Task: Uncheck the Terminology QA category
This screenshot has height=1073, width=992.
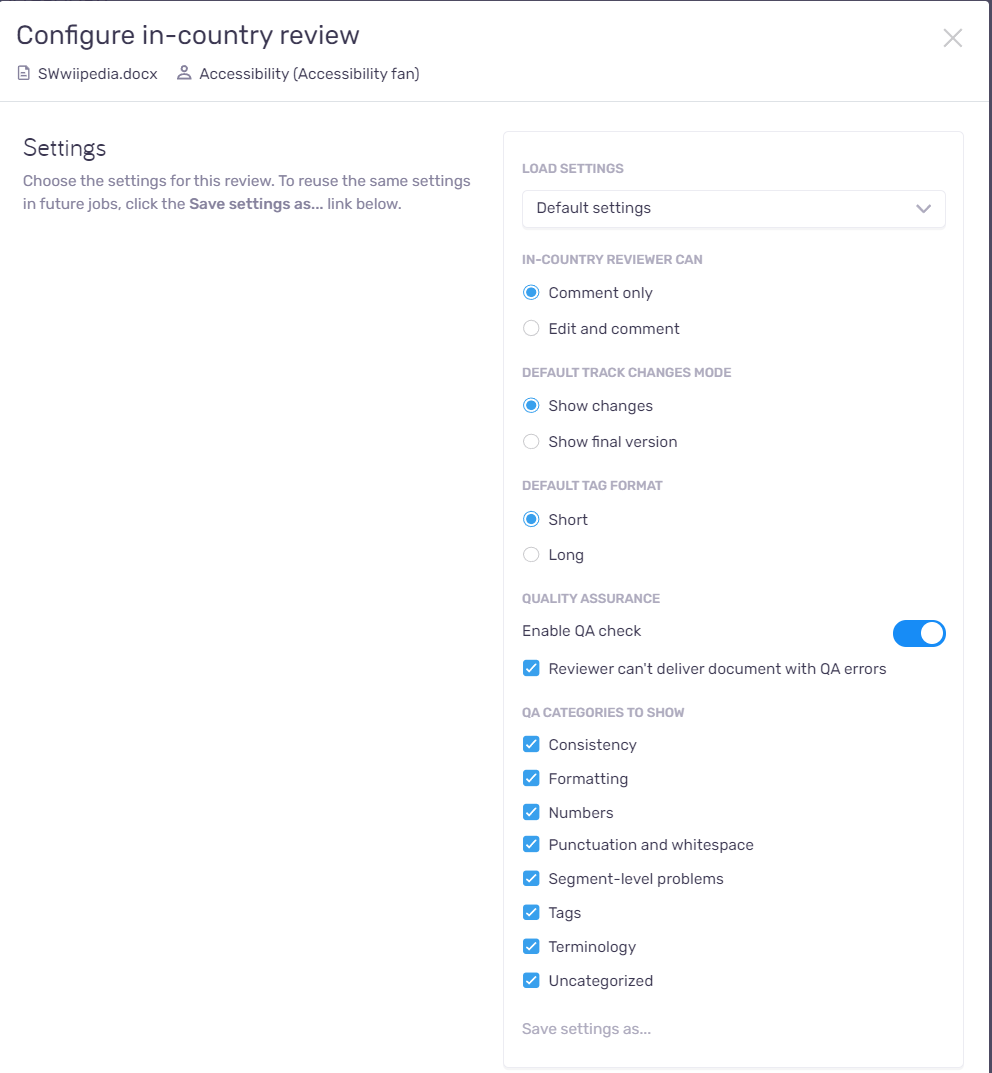Action: point(531,946)
